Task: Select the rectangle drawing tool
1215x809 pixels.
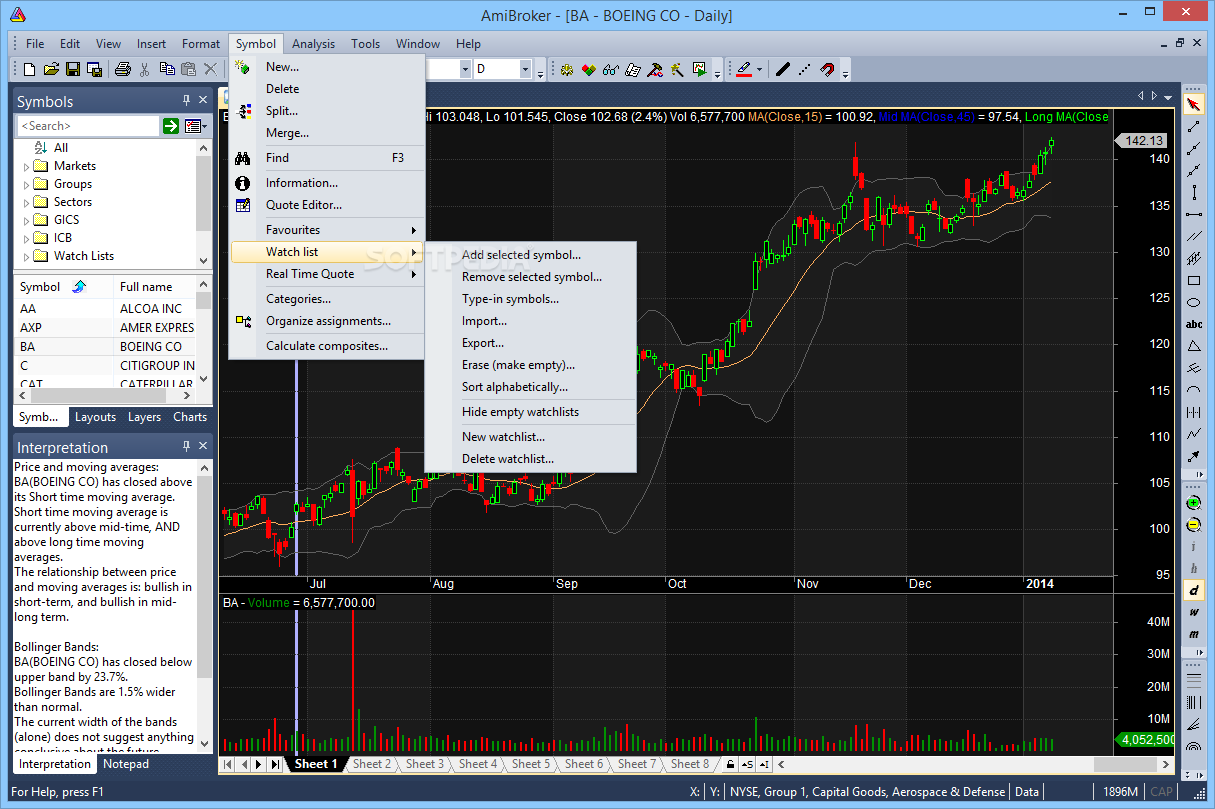Action: pyautogui.click(x=1193, y=281)
